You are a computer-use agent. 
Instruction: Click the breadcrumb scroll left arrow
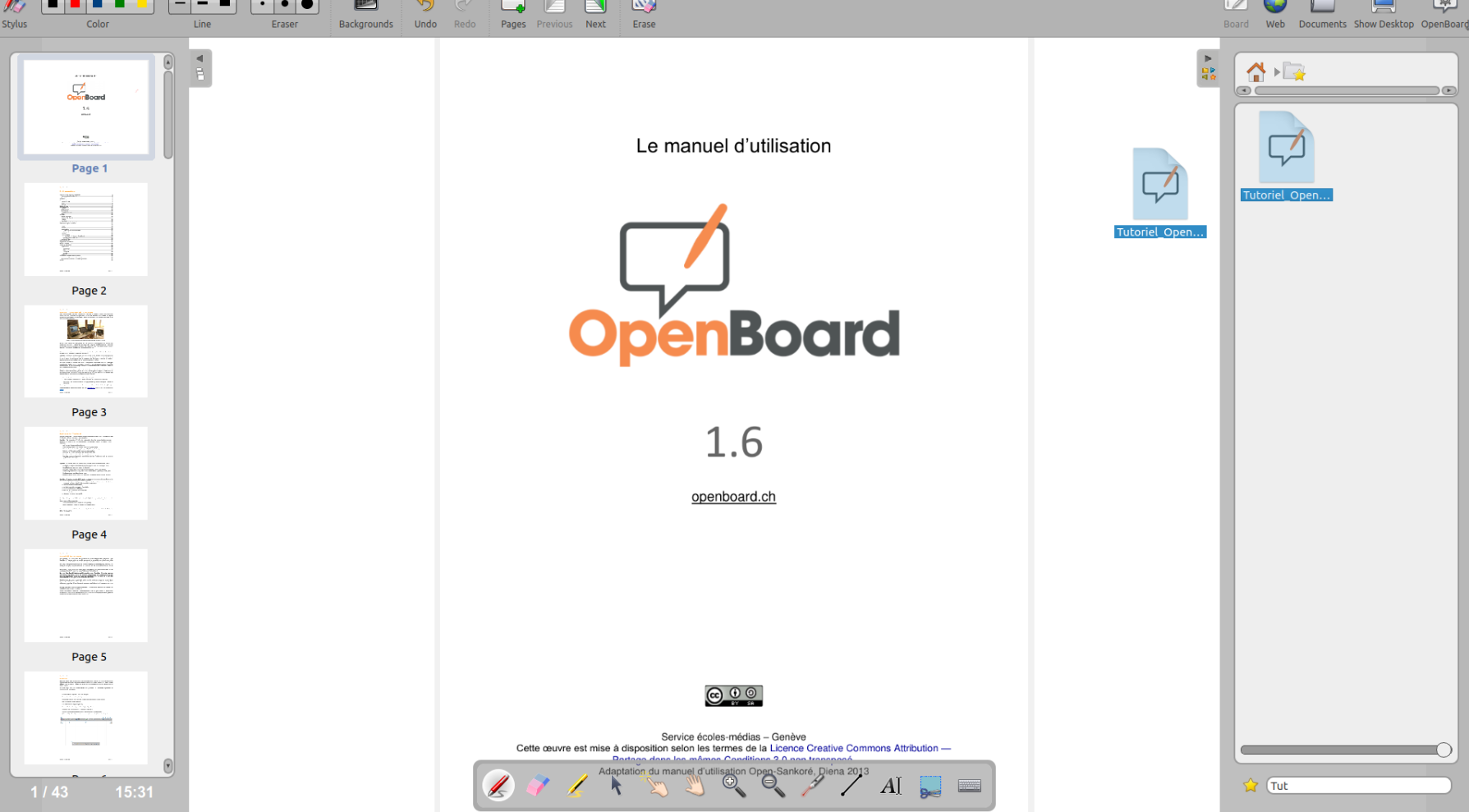1244,90
